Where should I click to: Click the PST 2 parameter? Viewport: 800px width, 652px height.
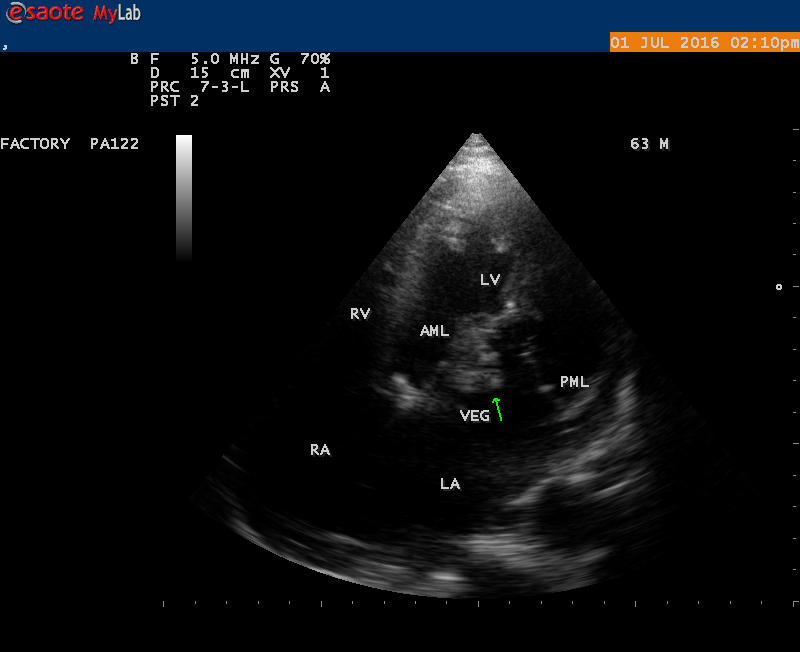(174, 101)
